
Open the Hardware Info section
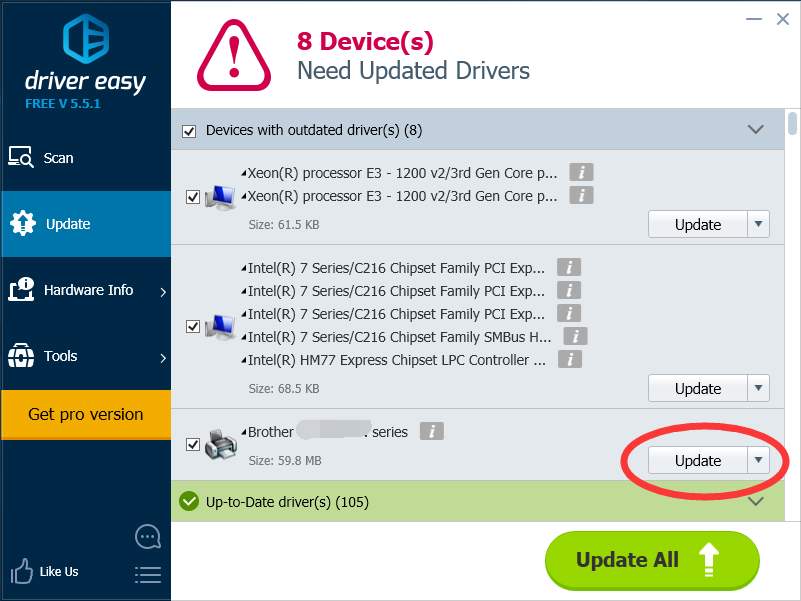86,290
